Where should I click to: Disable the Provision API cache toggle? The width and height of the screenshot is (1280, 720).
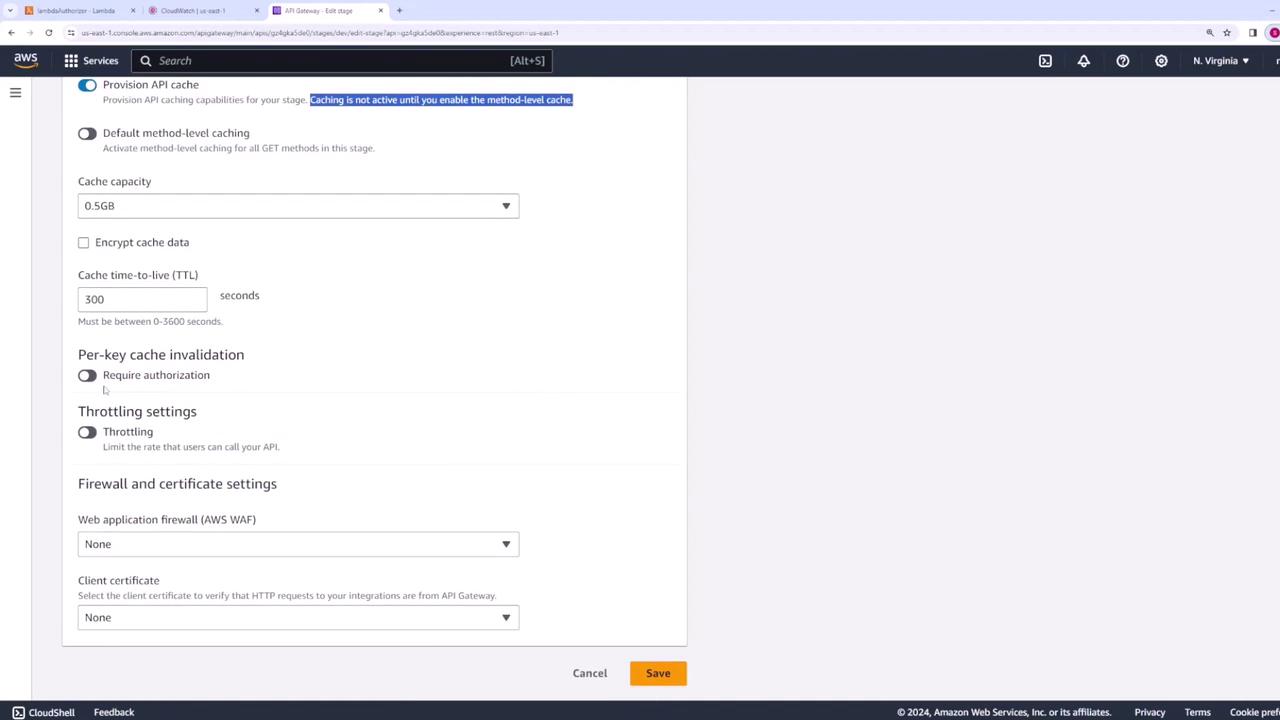pos(87,85)
